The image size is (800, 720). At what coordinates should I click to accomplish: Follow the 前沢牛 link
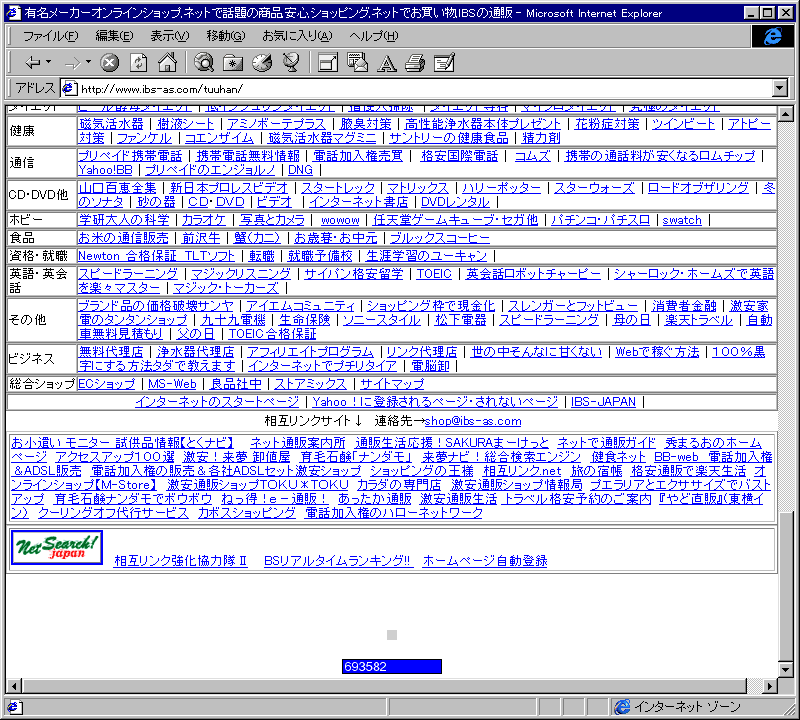[x=201, y=238]
